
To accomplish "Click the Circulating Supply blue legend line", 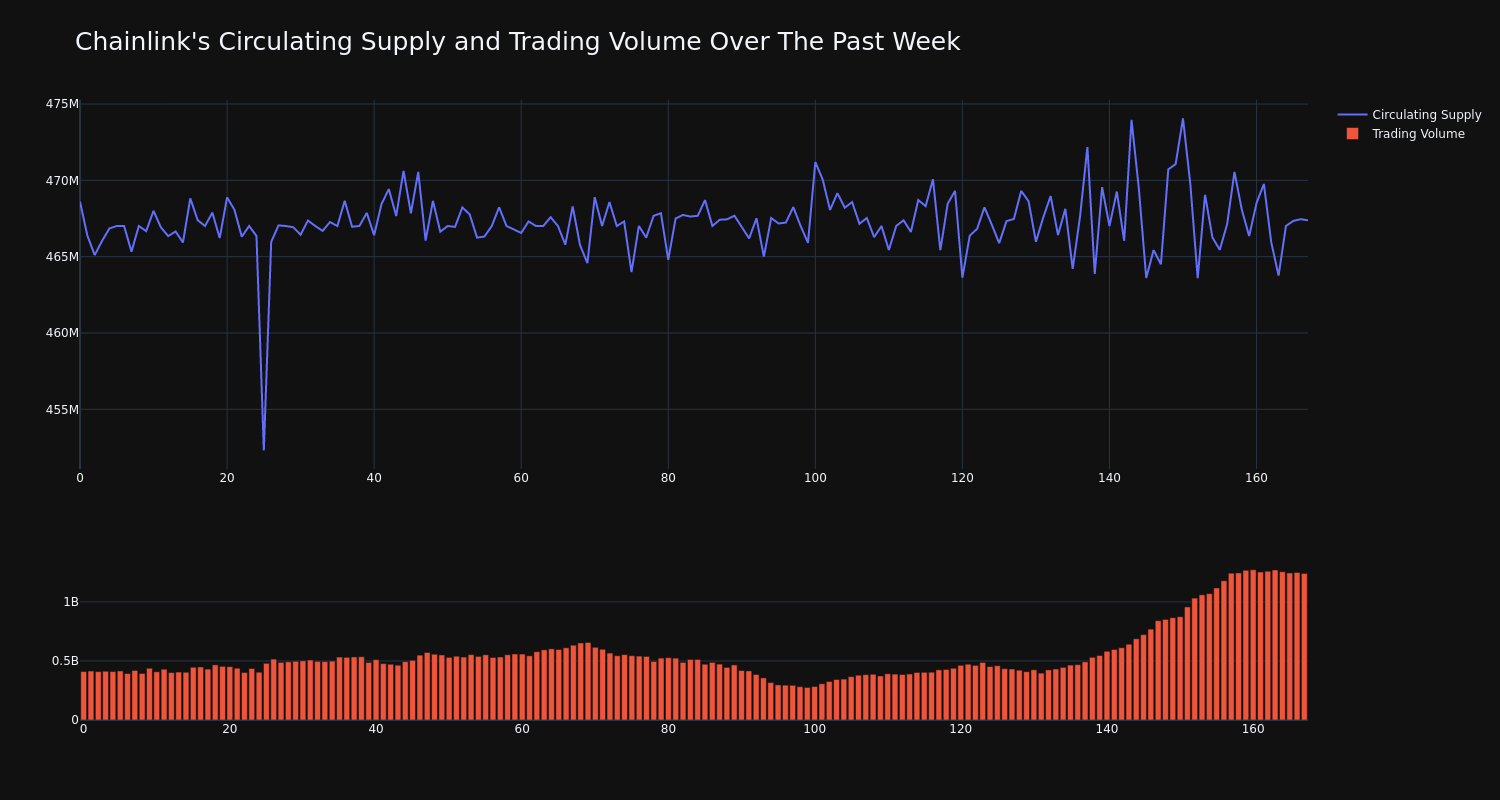I will [1352, 115].
